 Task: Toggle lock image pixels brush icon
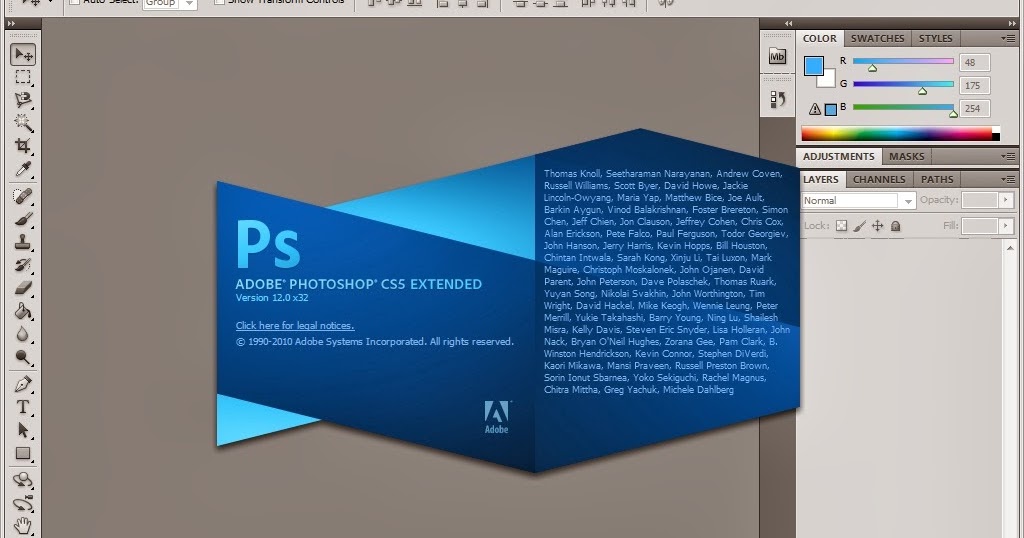(x=859, y=226)
